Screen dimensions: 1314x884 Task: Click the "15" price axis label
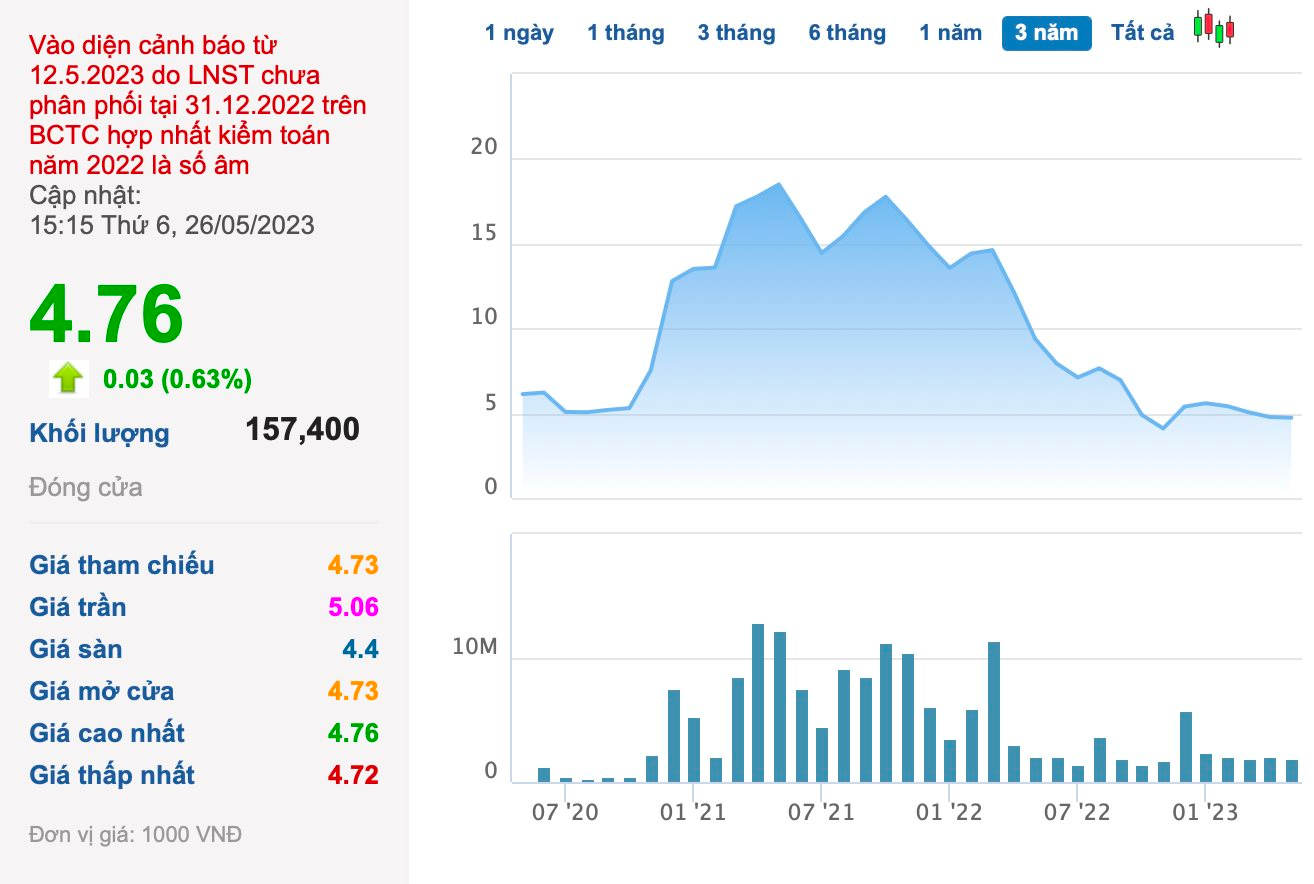point(484,232)
